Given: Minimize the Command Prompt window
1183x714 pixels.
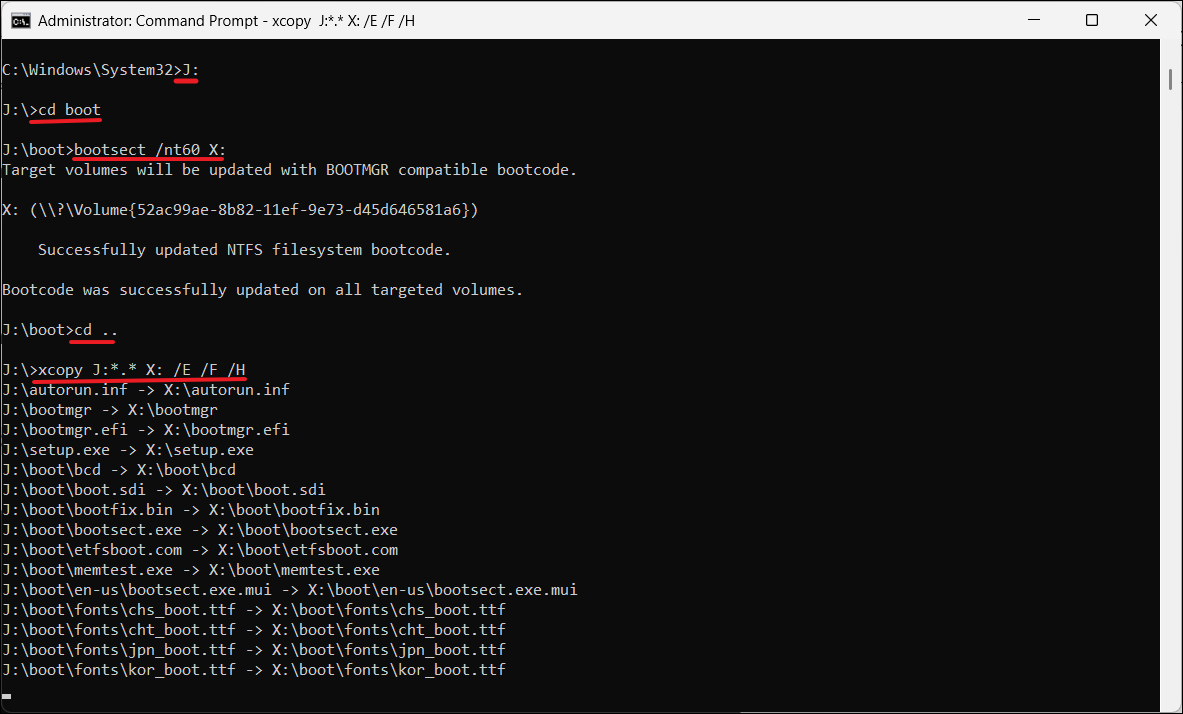Looking at the screenshot, I should tap(1036, 20).
